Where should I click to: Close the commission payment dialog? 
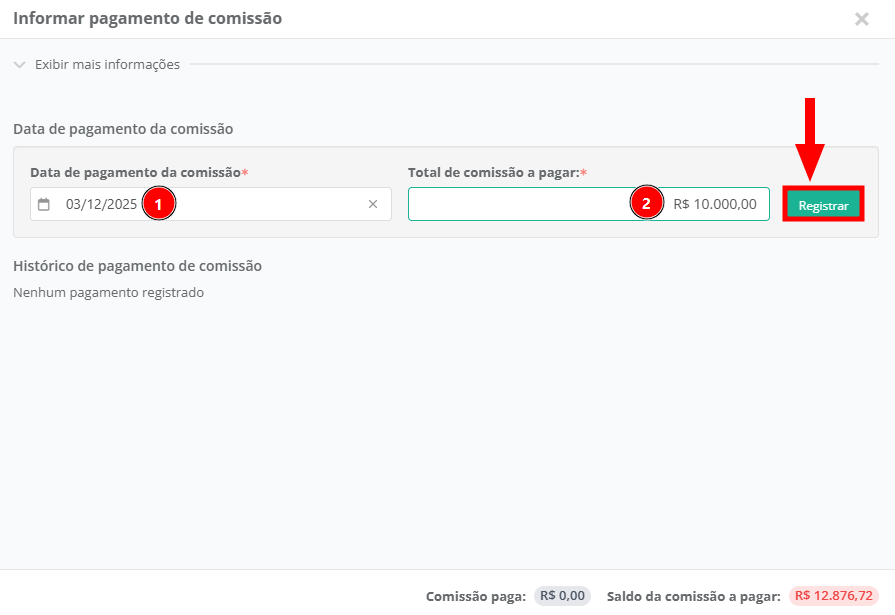[x=861, y=18]
